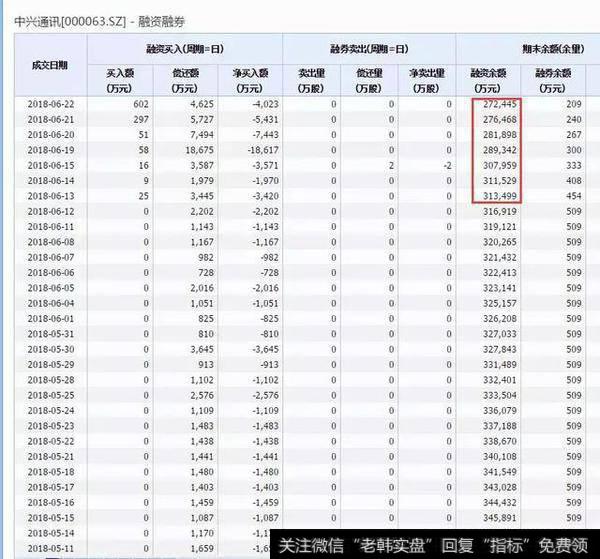Screen dimensions: 600x559
Task: Click the -7,443 net buy cell
Action: click(266, 135)
